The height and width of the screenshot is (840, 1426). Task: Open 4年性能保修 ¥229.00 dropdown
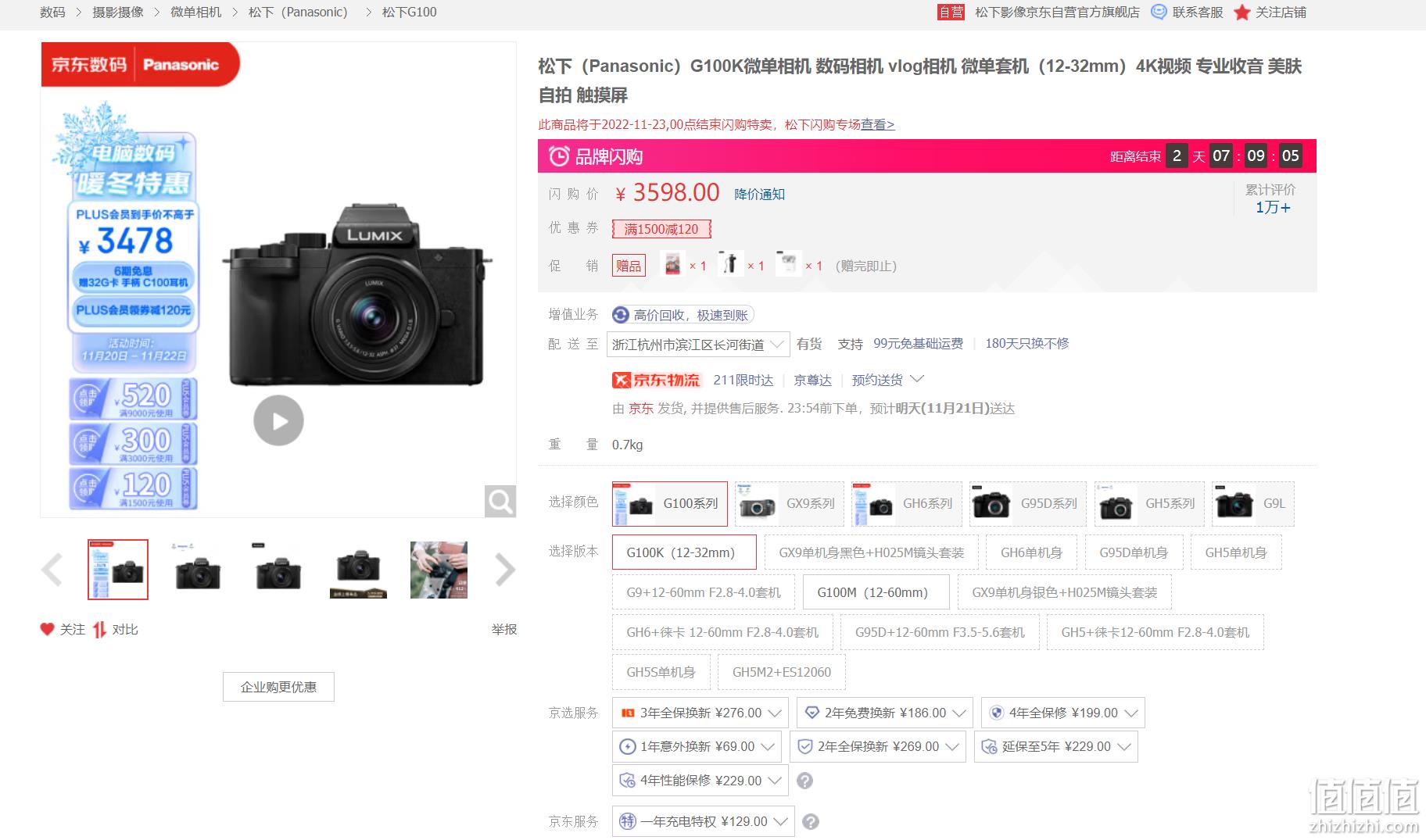coord(700,780)
